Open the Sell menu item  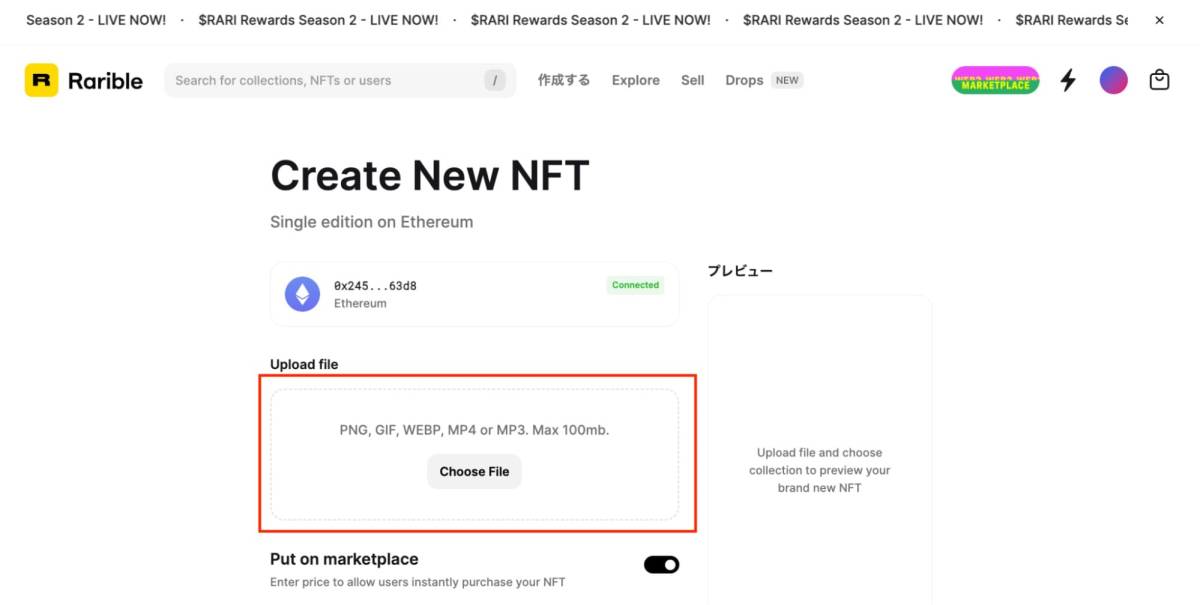[x=692, y=80]
